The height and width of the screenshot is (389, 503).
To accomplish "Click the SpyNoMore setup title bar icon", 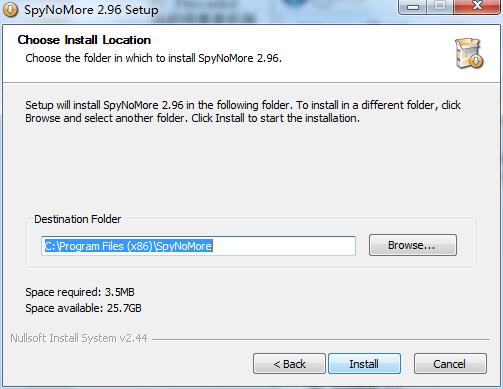I will pyautogui.click(x=11, y=9).
